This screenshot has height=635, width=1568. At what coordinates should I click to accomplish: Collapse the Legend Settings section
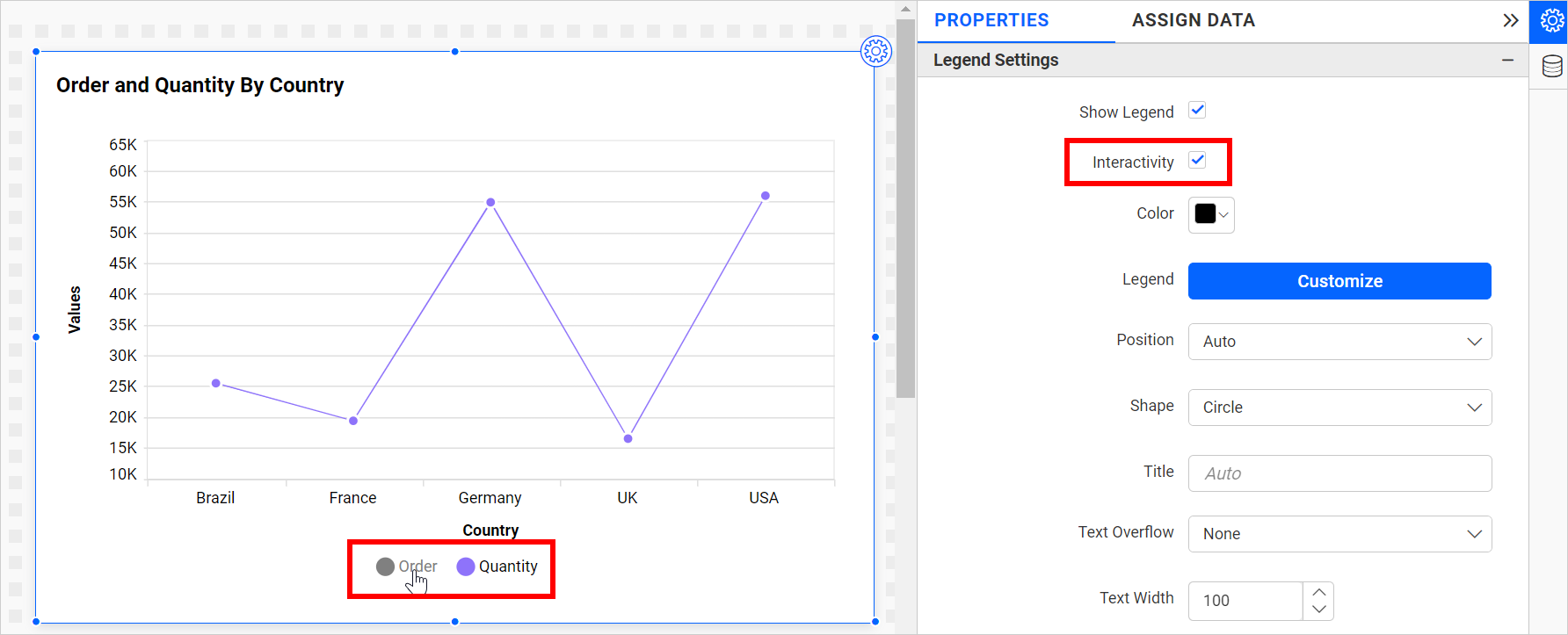tap(1507, 60)
